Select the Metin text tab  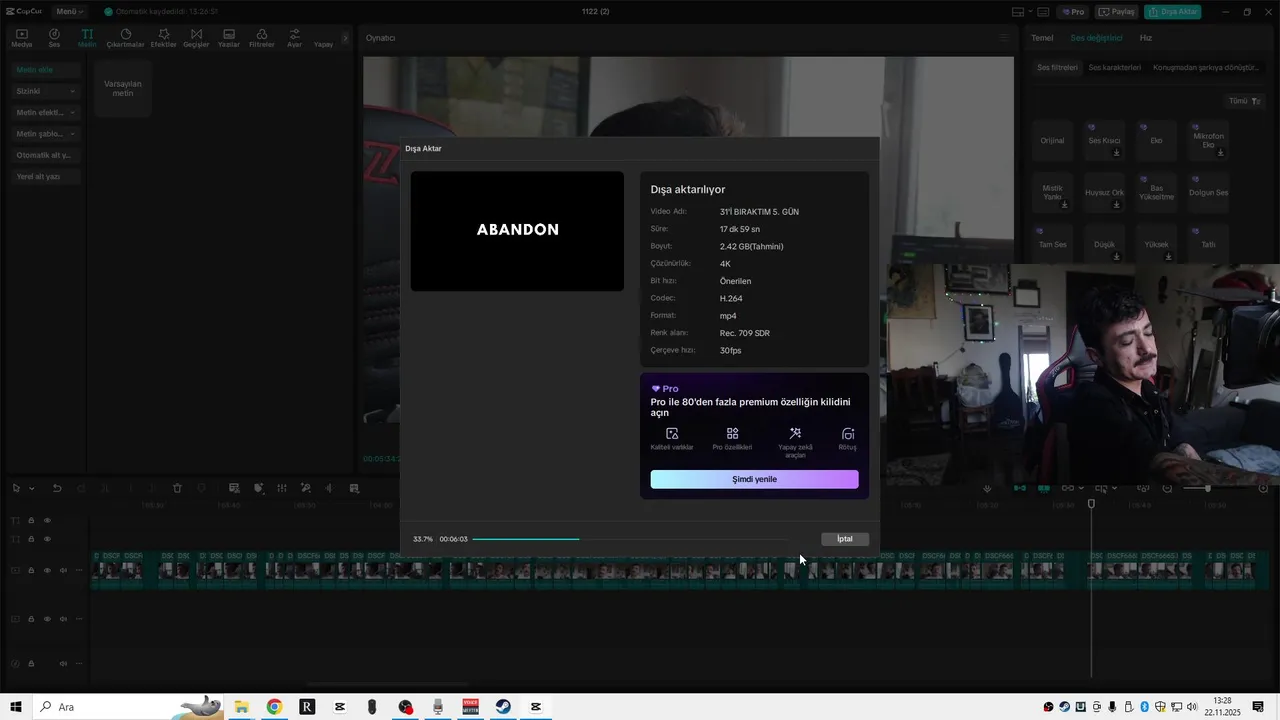coord(87,38)
